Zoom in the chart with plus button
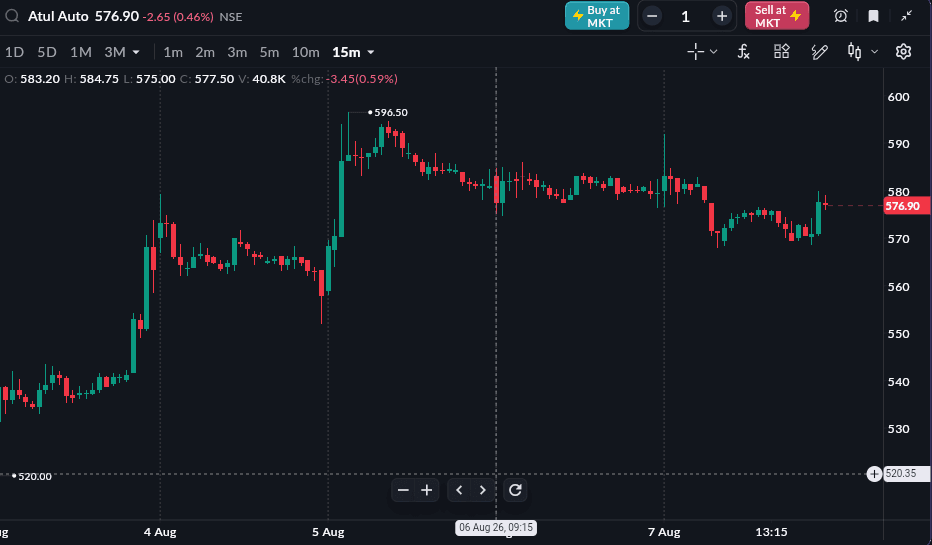932x545 pixels. point(427,490)
